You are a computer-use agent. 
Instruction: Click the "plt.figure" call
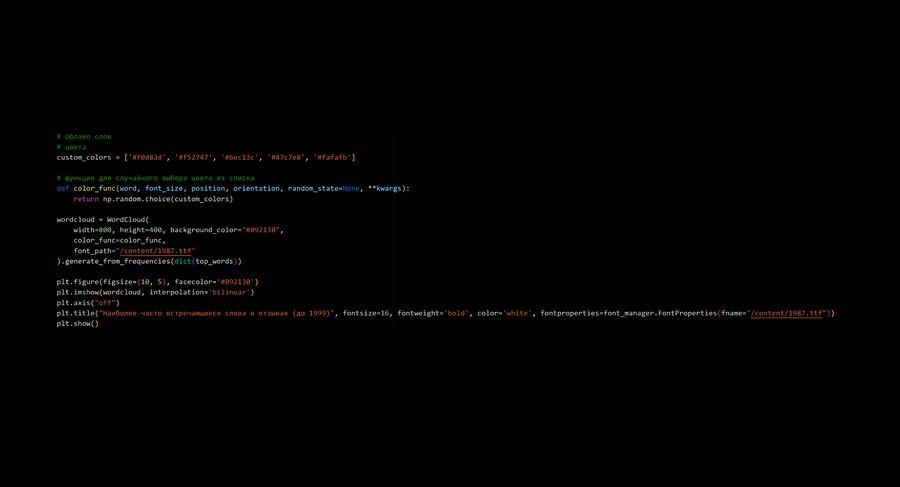pyautogui.click(x=77, y=282)
